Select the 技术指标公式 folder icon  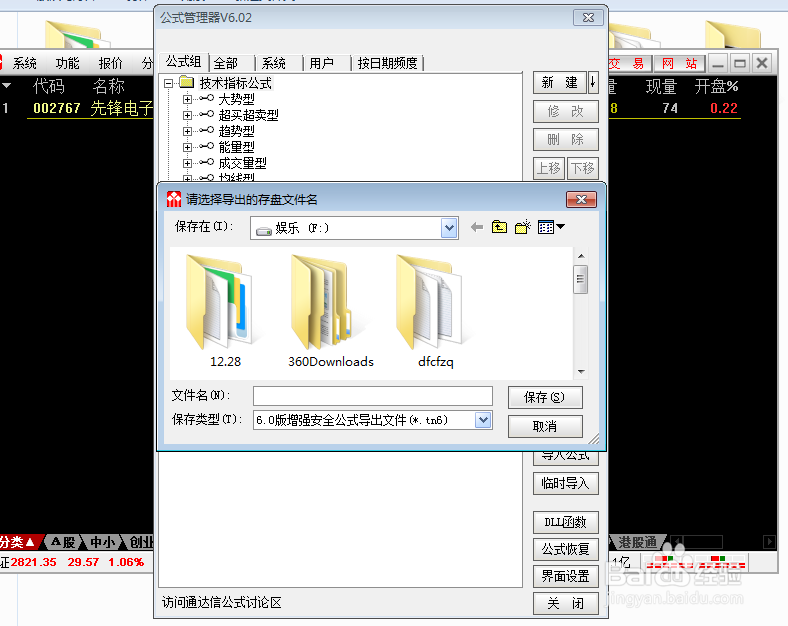tap(186, 82)
